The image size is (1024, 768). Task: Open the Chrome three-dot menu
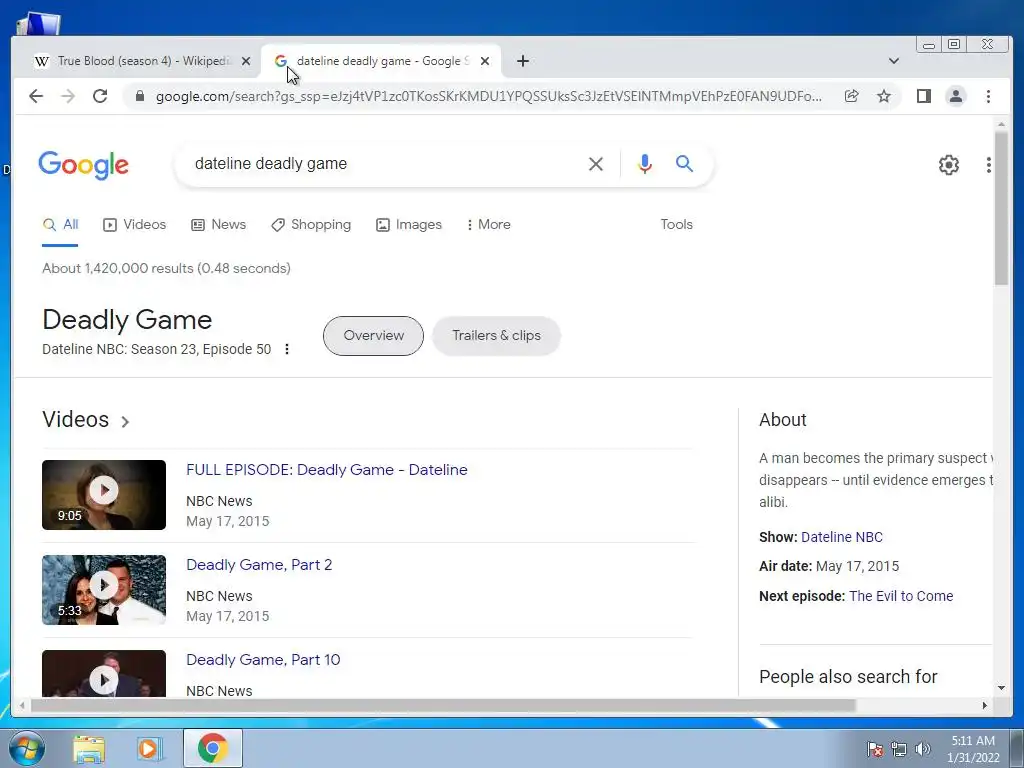[988, 97]
